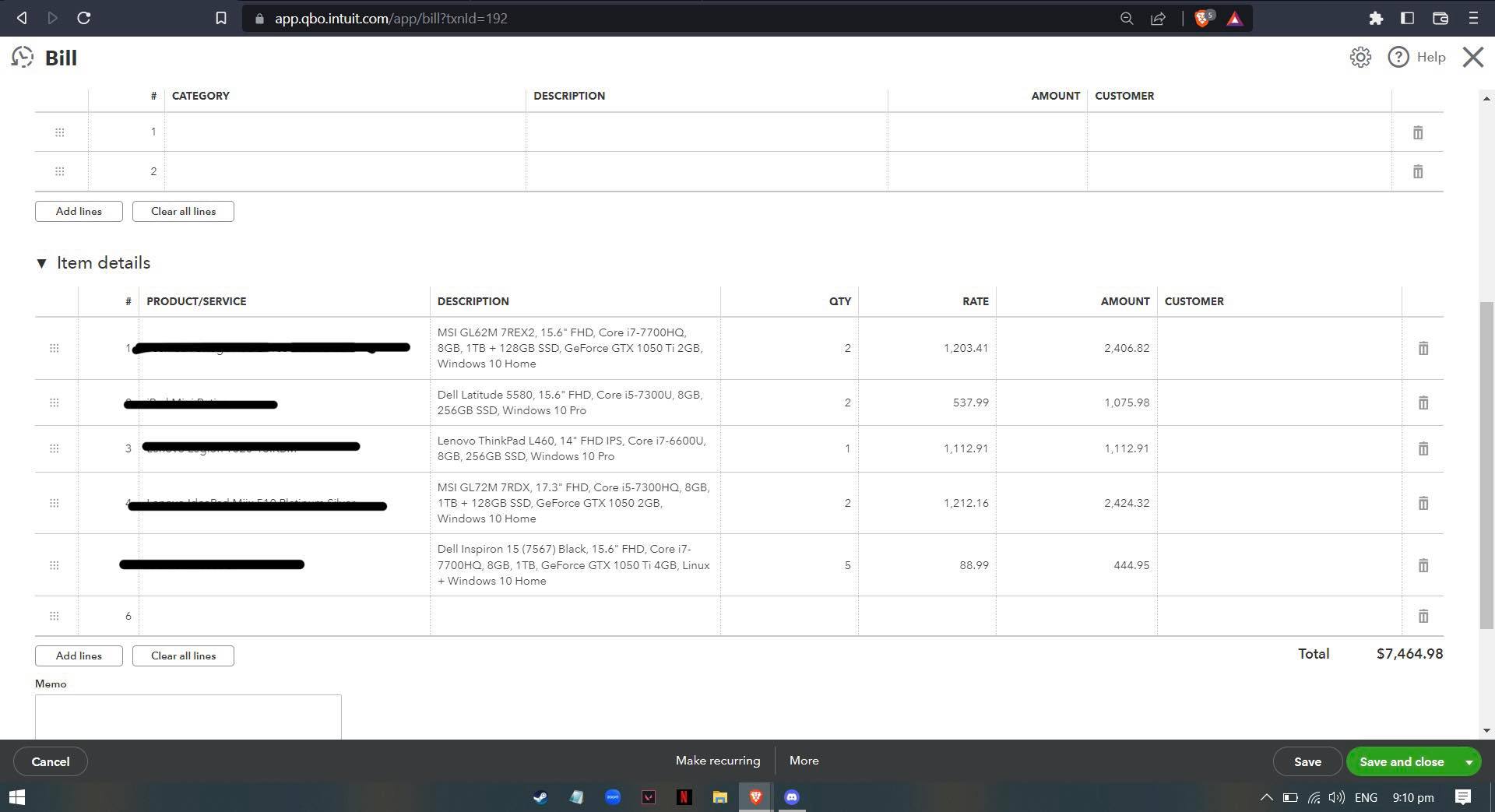Delete category line 2 with its trash icon

coord(1418,171)
